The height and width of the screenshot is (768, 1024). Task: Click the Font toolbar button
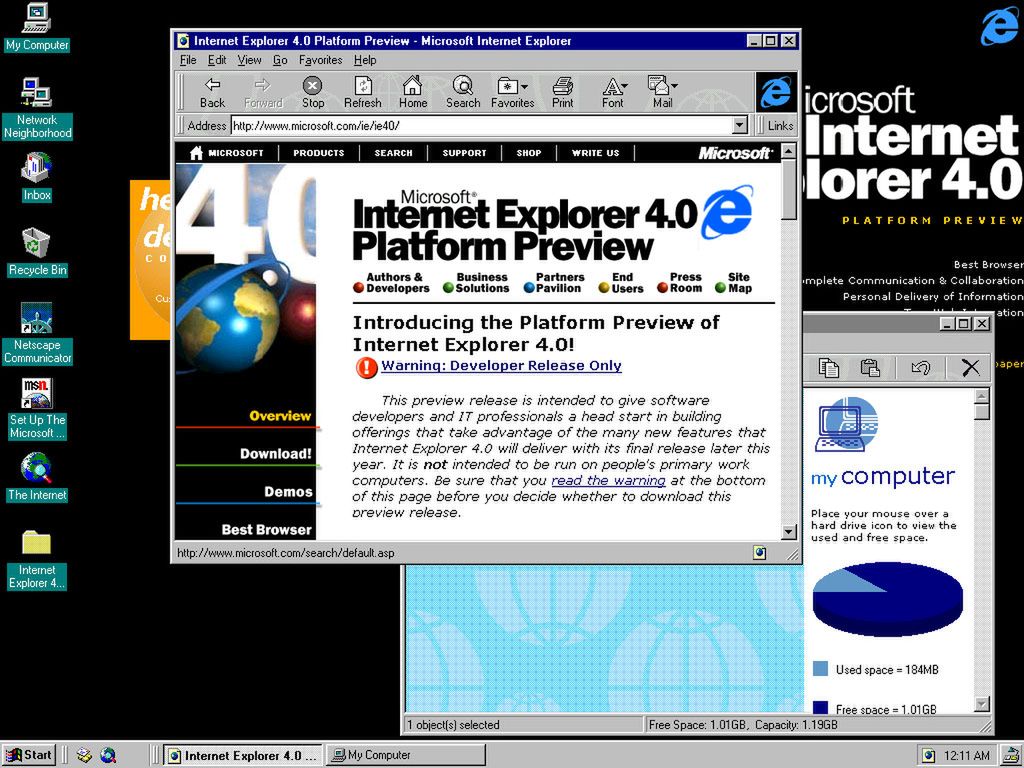pyautogui.click(x=613, y=93)
